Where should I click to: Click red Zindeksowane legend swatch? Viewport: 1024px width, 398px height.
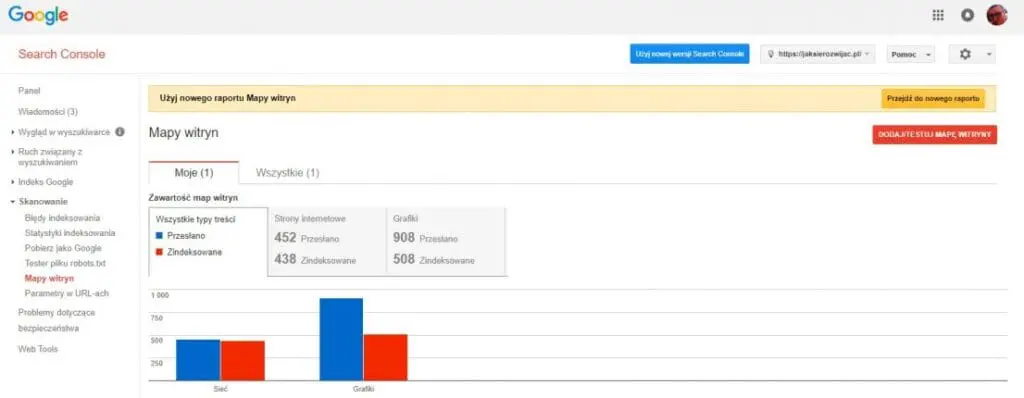(159, 252)
